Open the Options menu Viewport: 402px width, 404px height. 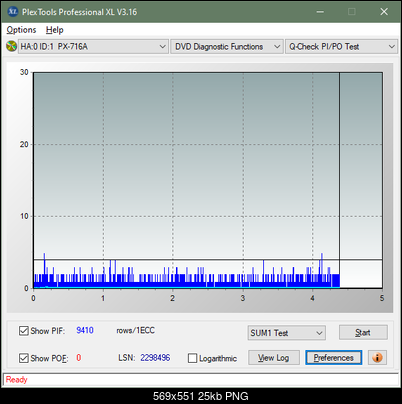coord(21,30)
